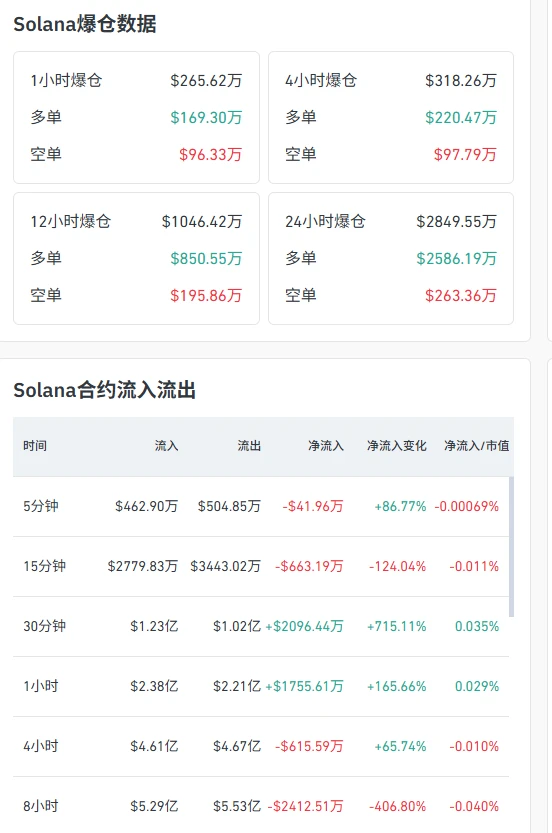Click the $2849.55万 total value
Viewport: 552px width, 833px height.
coord(456,221)
